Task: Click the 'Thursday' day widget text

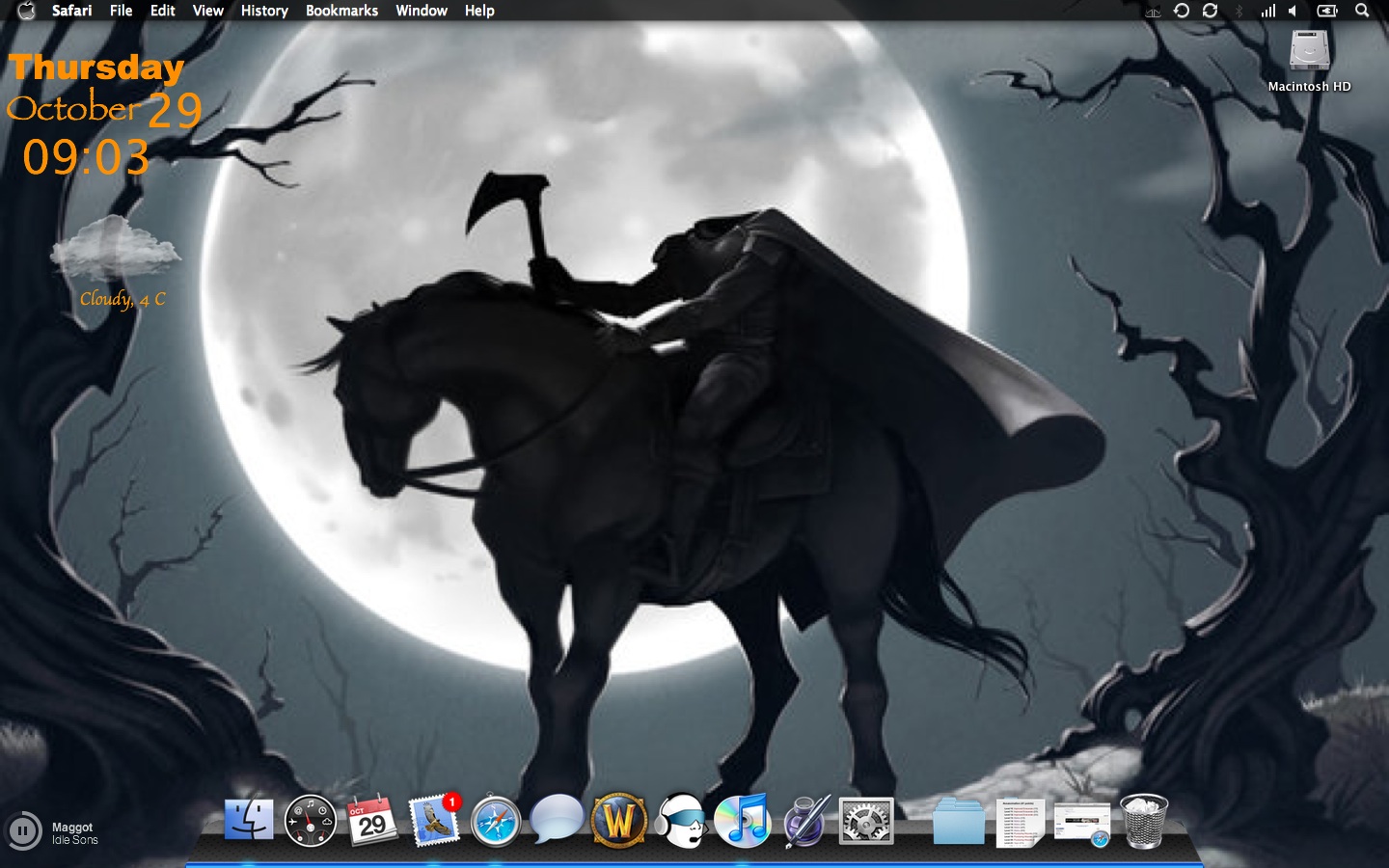Action: [x=96, y=68]
